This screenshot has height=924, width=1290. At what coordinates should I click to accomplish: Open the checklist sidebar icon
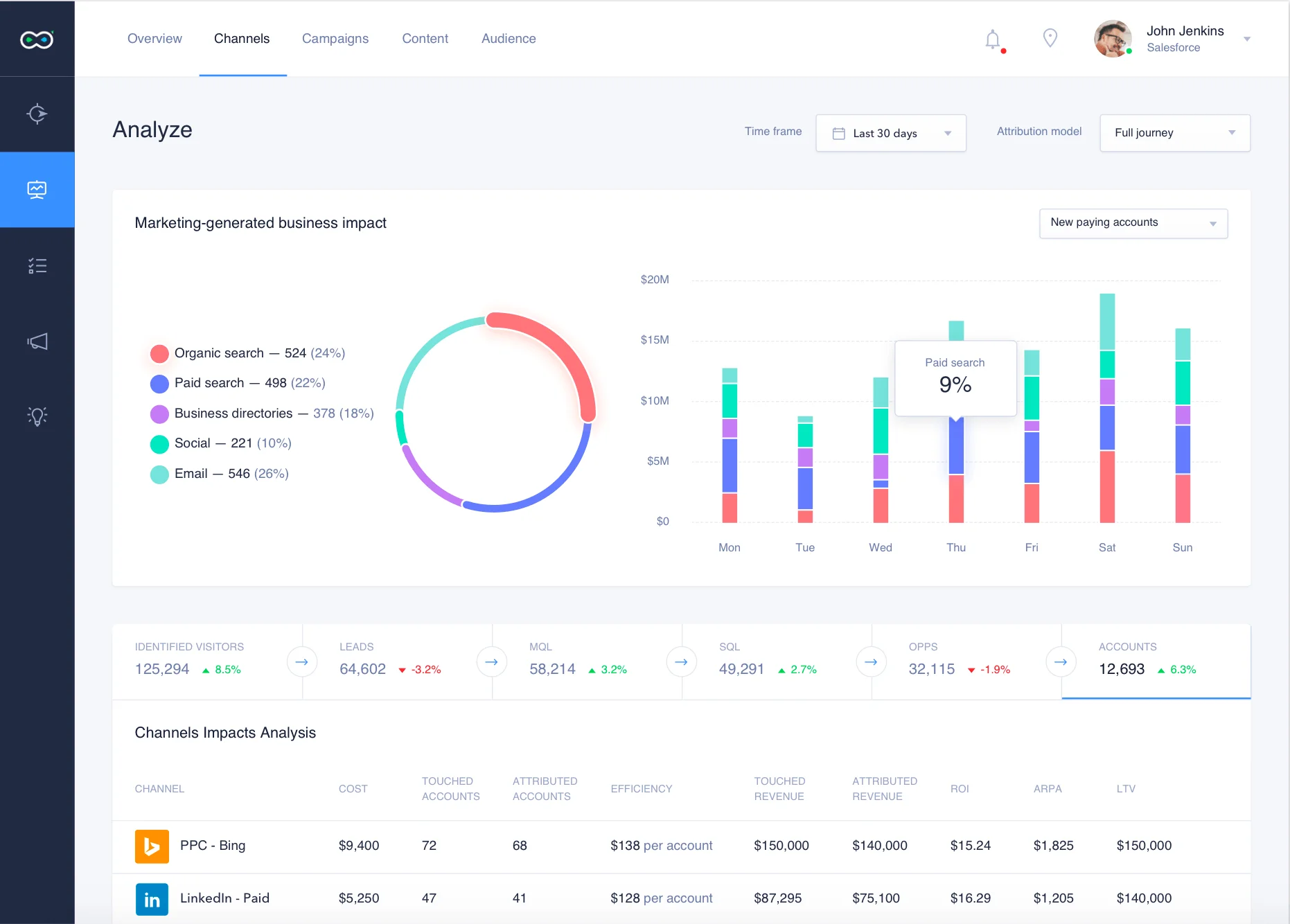click(x=37, y=266)
